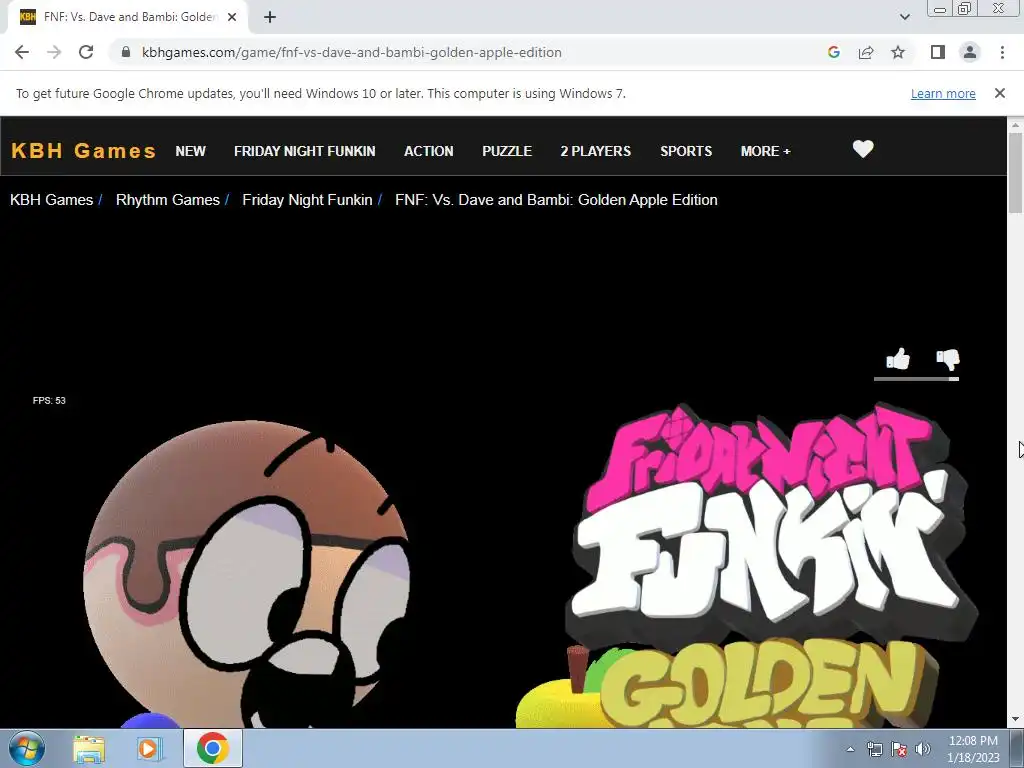Image resolution: width=1024 pixels, height=768 pixels.
Task: Open a new tab with the plus button
Action: point(270,17)
